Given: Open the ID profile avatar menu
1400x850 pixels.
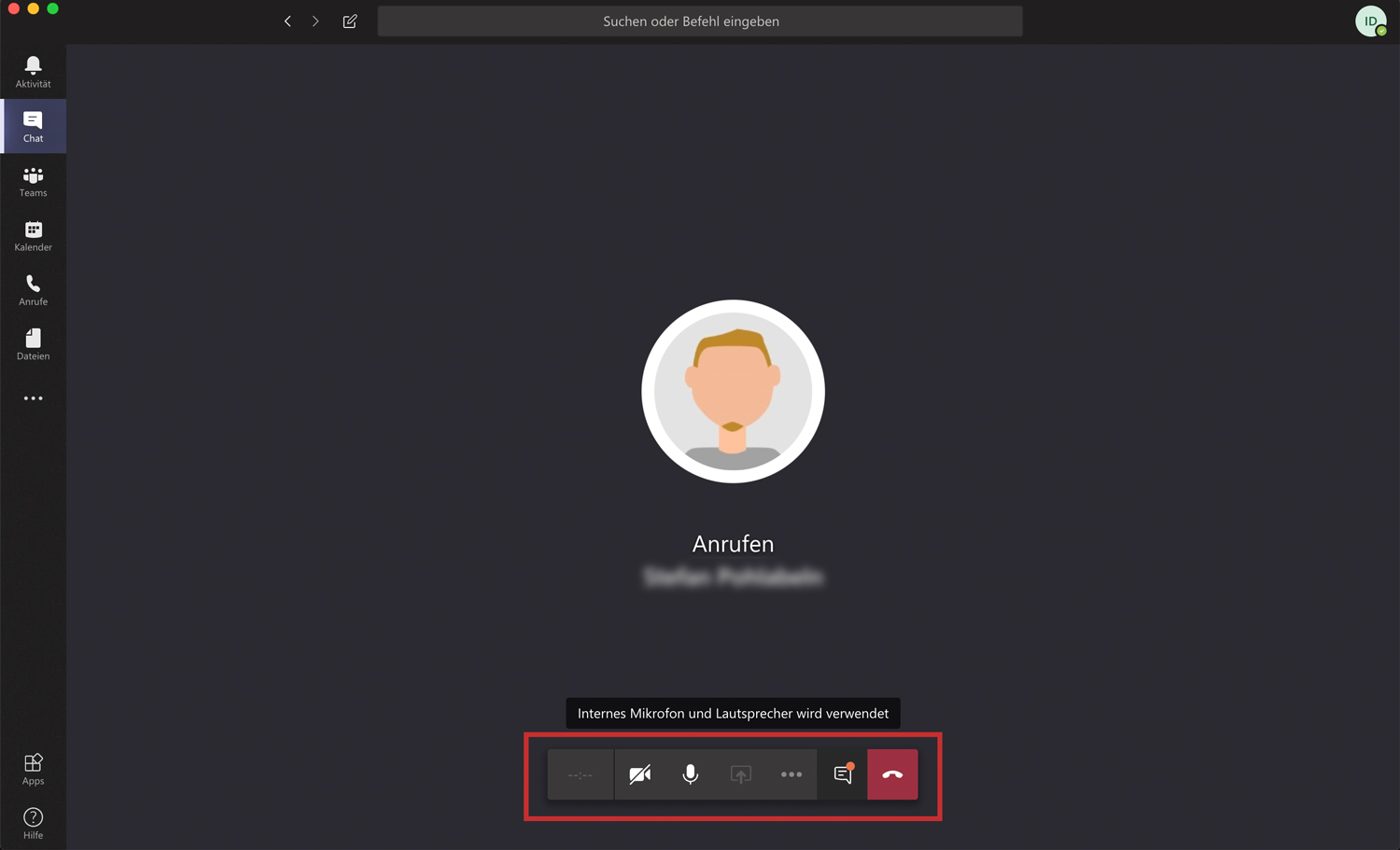Looking at the screenshot, I should coord(1369,21).
